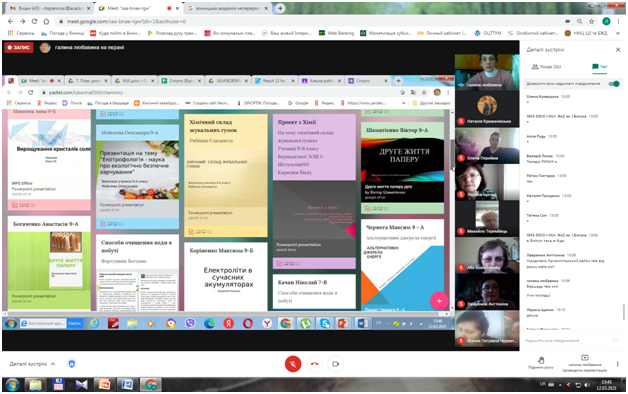
Task: Hang up with the leave call button
Action: pos(314,364)
